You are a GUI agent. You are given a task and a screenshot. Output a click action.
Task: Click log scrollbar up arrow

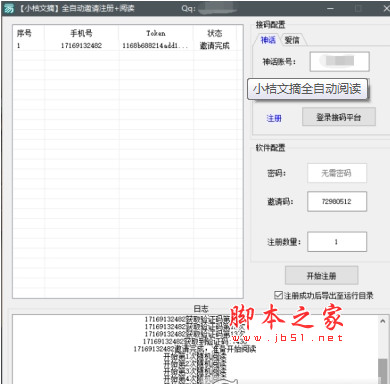[382, 321]
